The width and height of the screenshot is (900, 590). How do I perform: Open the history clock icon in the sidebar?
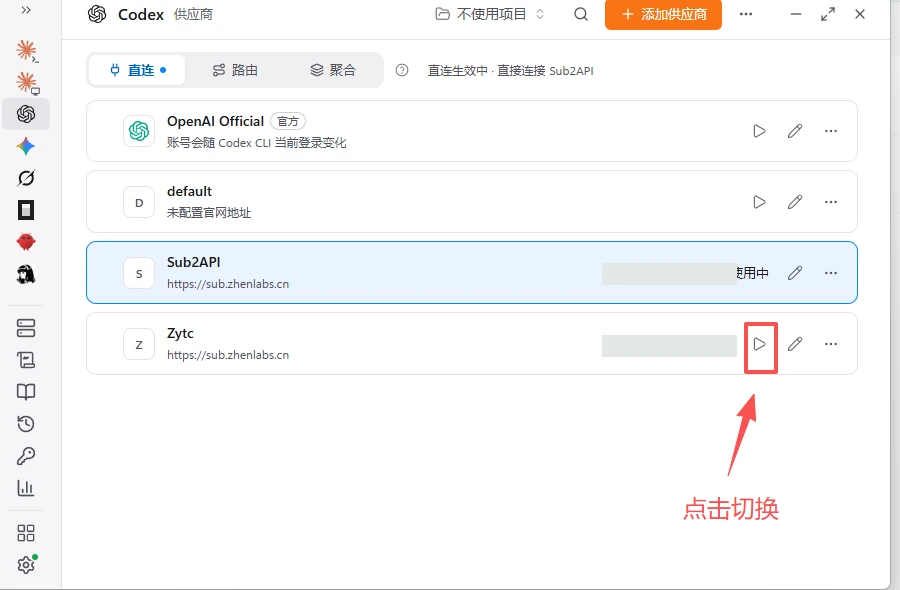[26, 424]
